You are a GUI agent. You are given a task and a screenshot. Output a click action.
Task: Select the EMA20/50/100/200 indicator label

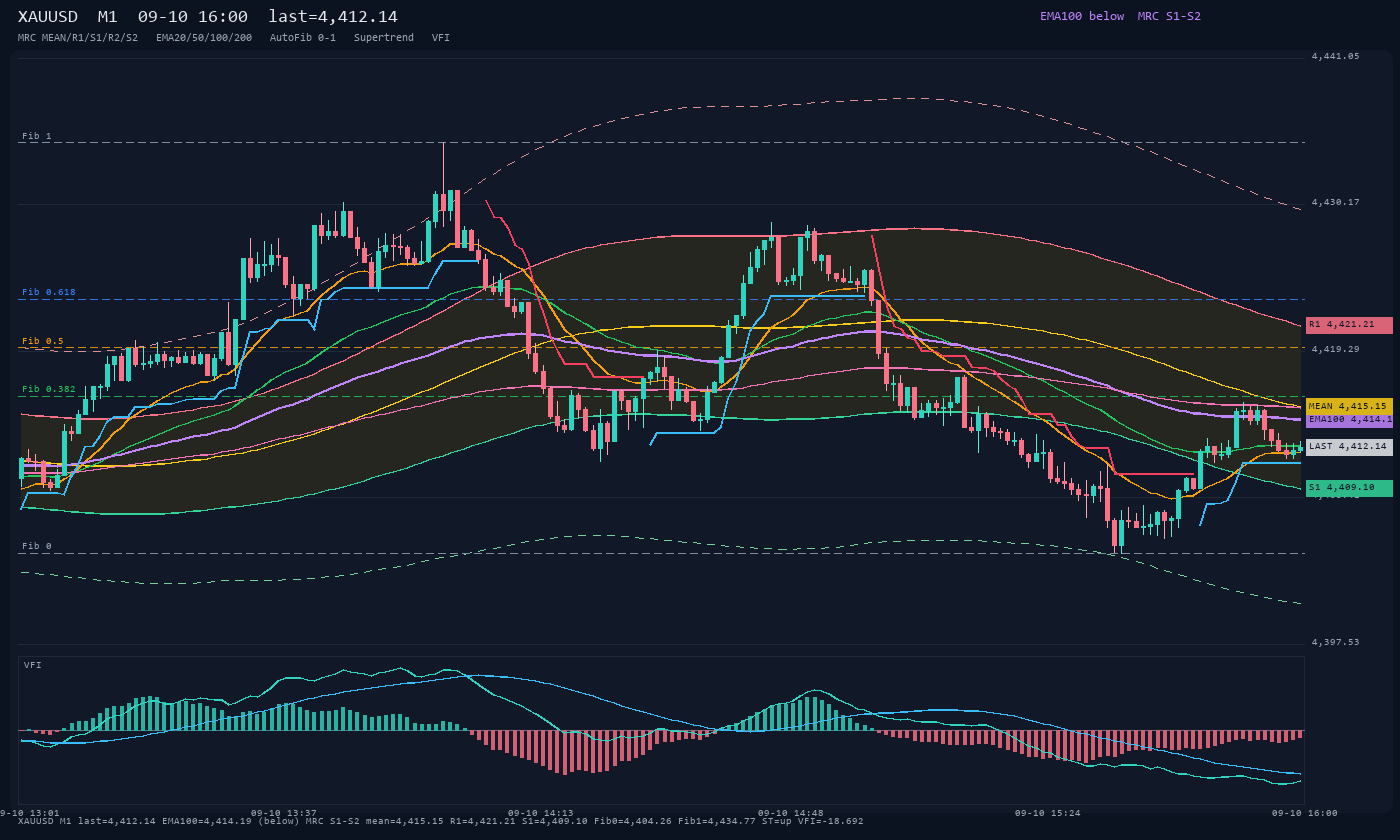point(204,37)
